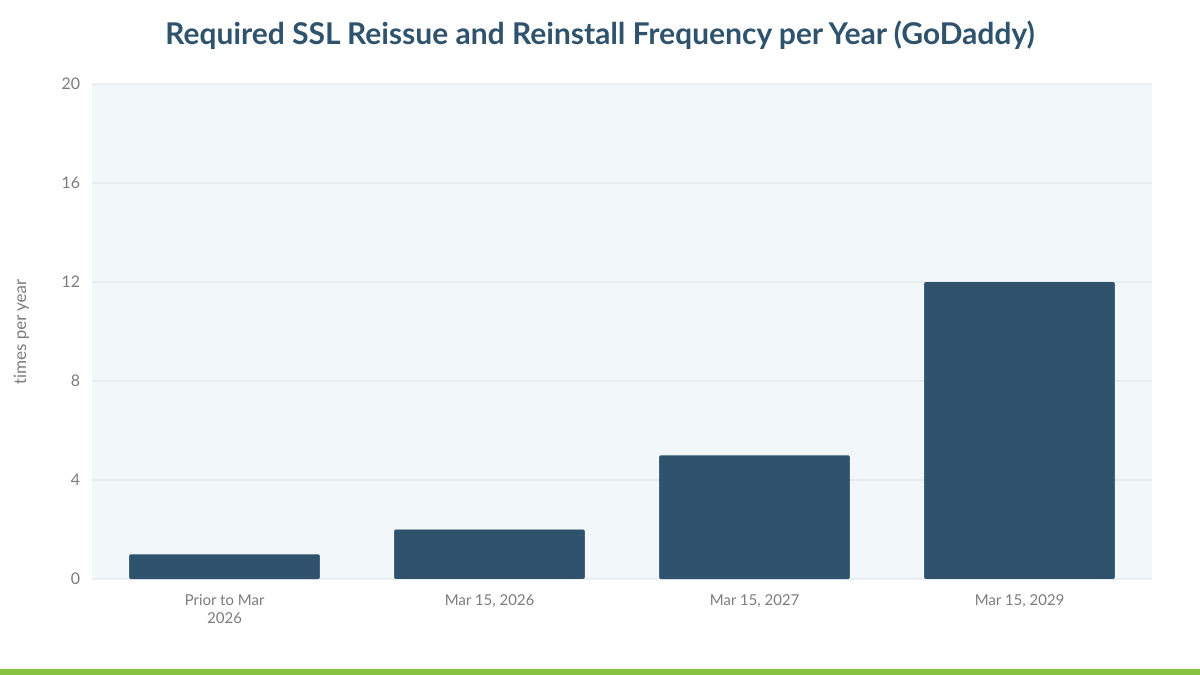Click the 'Mar 15, 2029' axis label
This screenshot has width=1200, height=675.
tap(1019, 600)
